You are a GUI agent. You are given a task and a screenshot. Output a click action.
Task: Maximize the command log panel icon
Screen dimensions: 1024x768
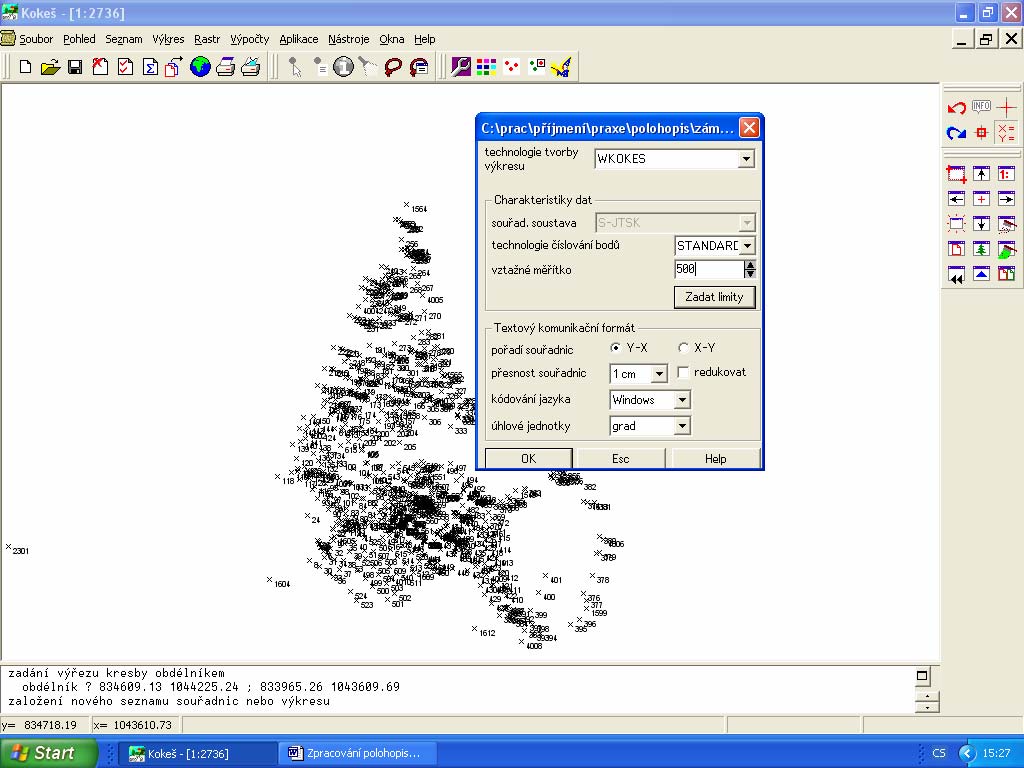[x=921, y=676]
